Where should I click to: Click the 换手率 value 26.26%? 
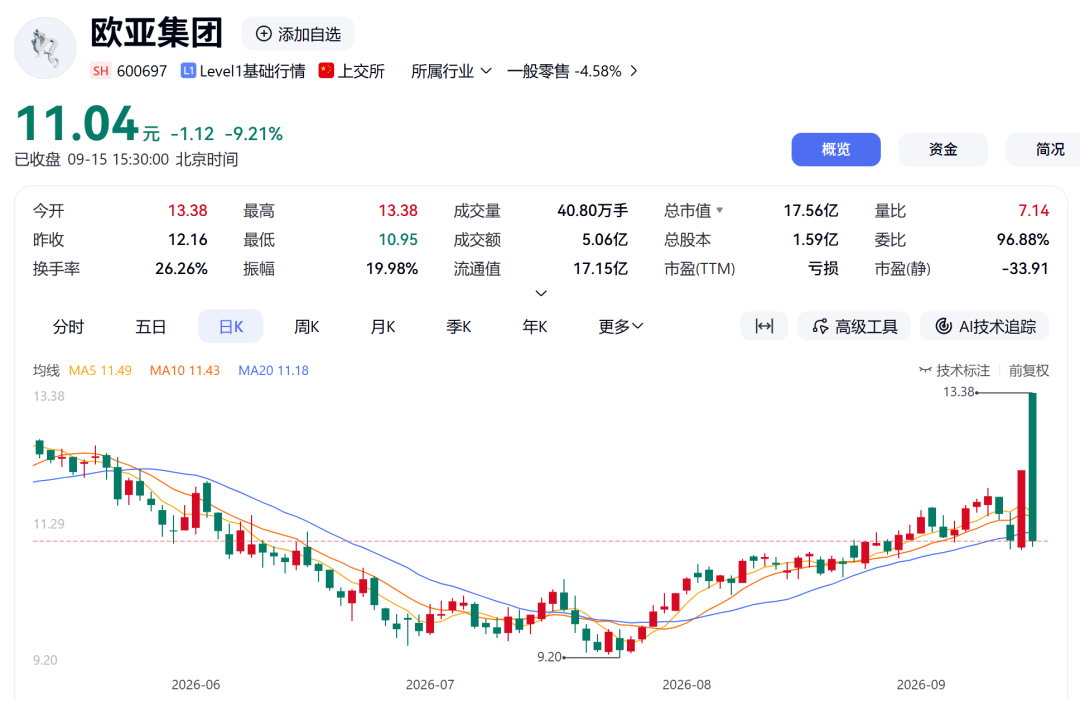[x=181, y=269]
